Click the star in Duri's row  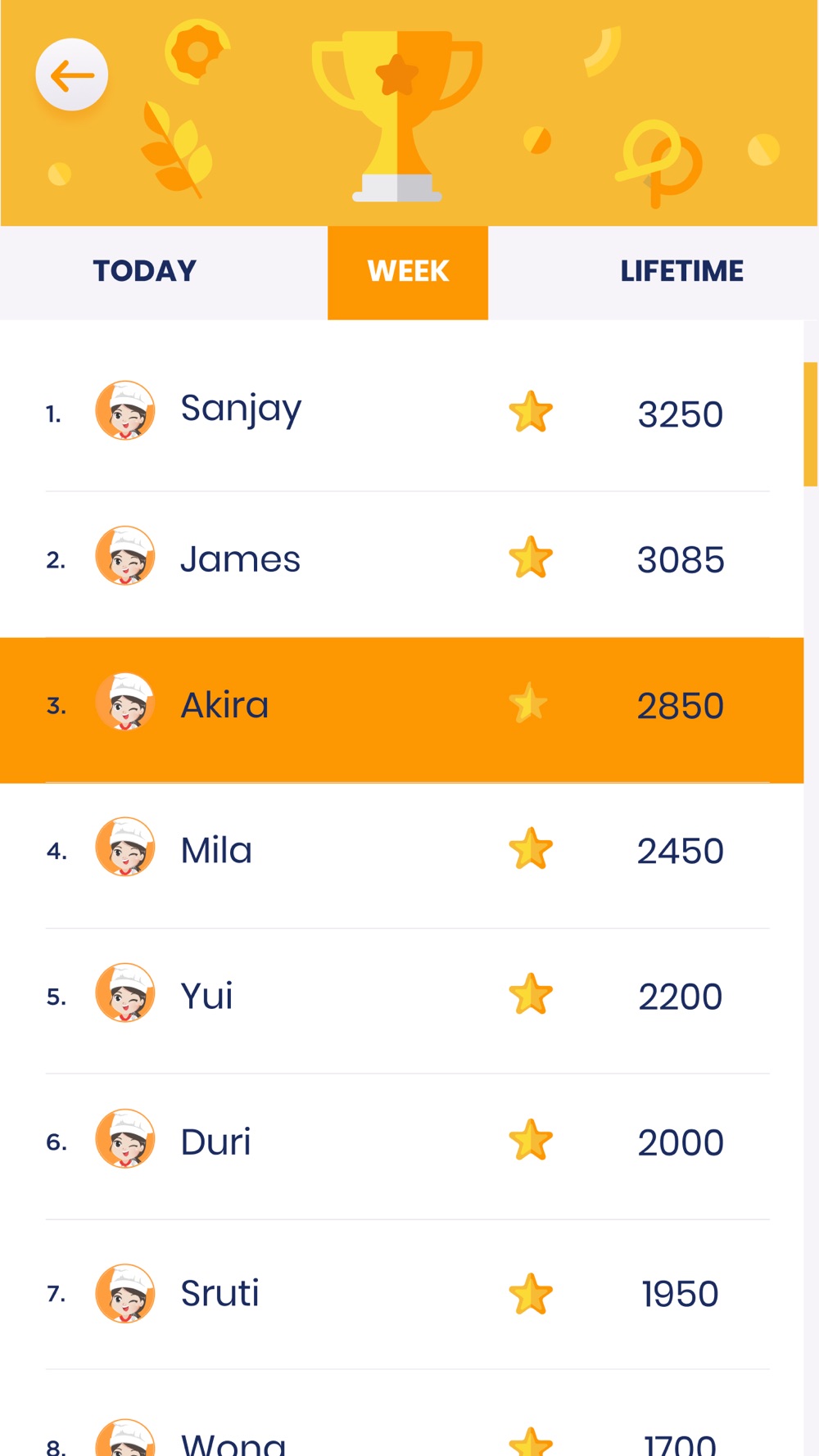tap(531, 1140)
